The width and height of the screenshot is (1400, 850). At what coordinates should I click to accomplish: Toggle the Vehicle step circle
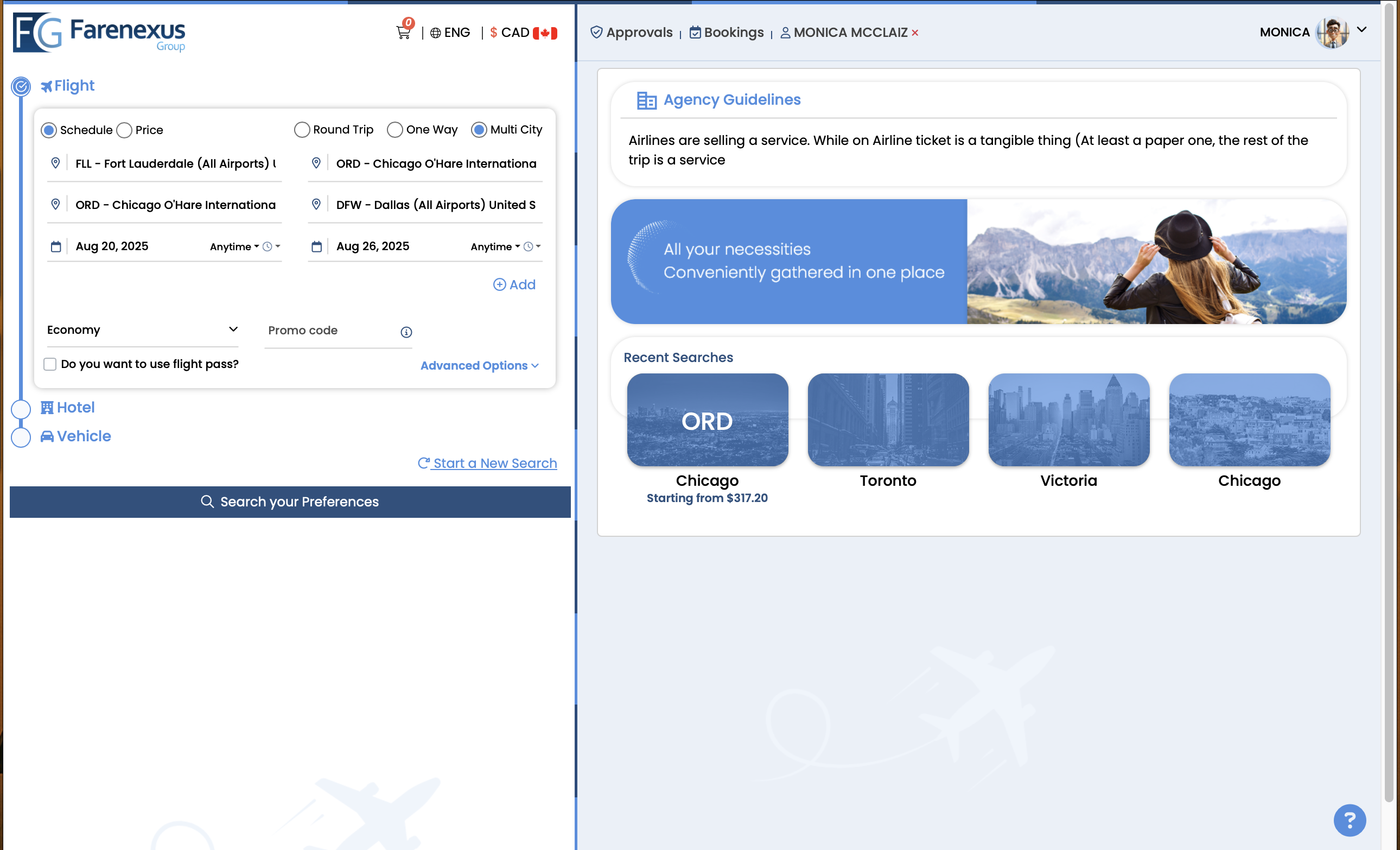[21, 437]
